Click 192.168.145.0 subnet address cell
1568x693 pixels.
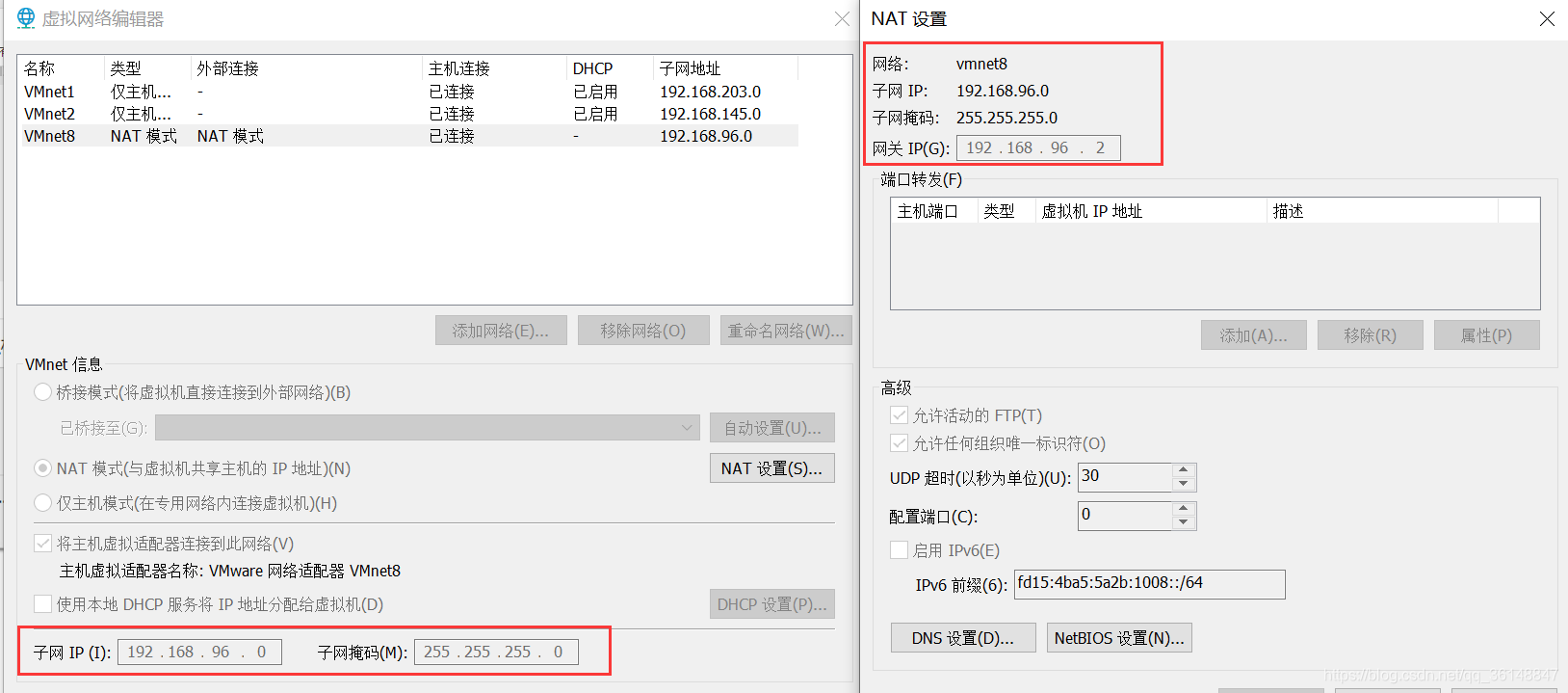point(710,114)
